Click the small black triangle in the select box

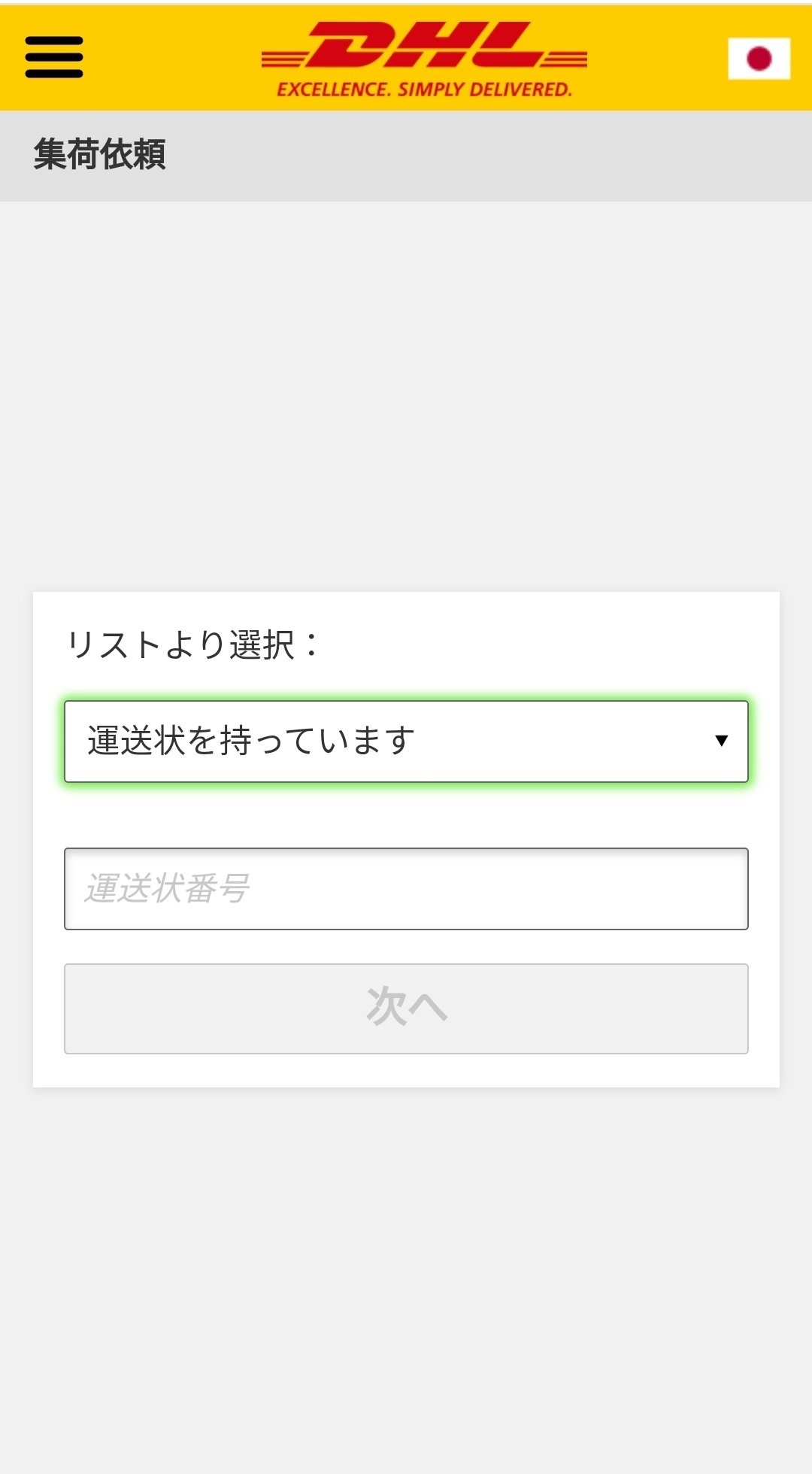coord(721,741)
